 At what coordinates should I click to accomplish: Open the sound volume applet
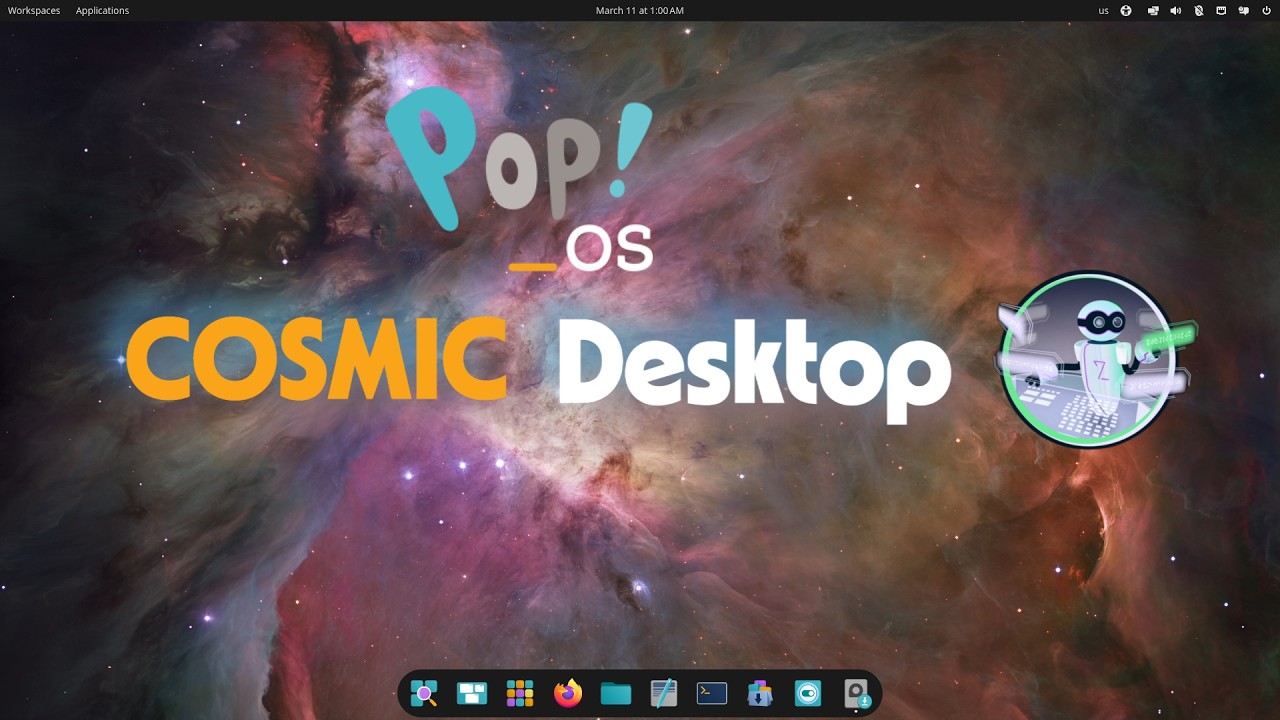click(1175, 10)
